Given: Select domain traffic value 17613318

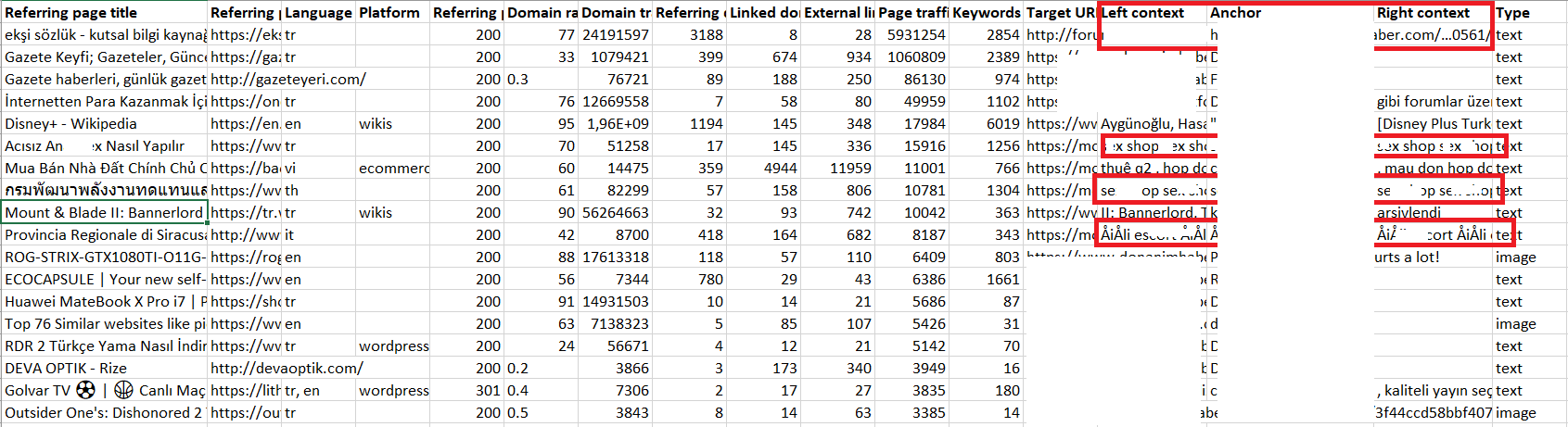Looking at the screenshot, I should (615, 257).
